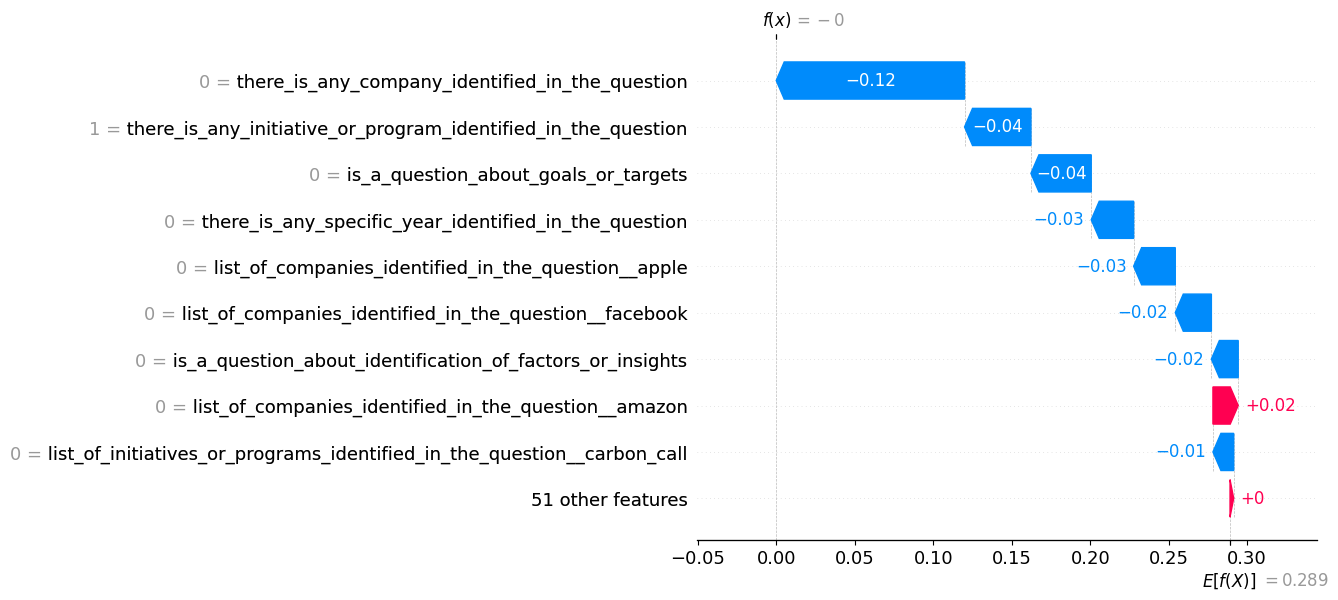This screenshot has height=600, width=1338.
Task: Click the red +0.02 bar for amazon
Action: 1225,406
